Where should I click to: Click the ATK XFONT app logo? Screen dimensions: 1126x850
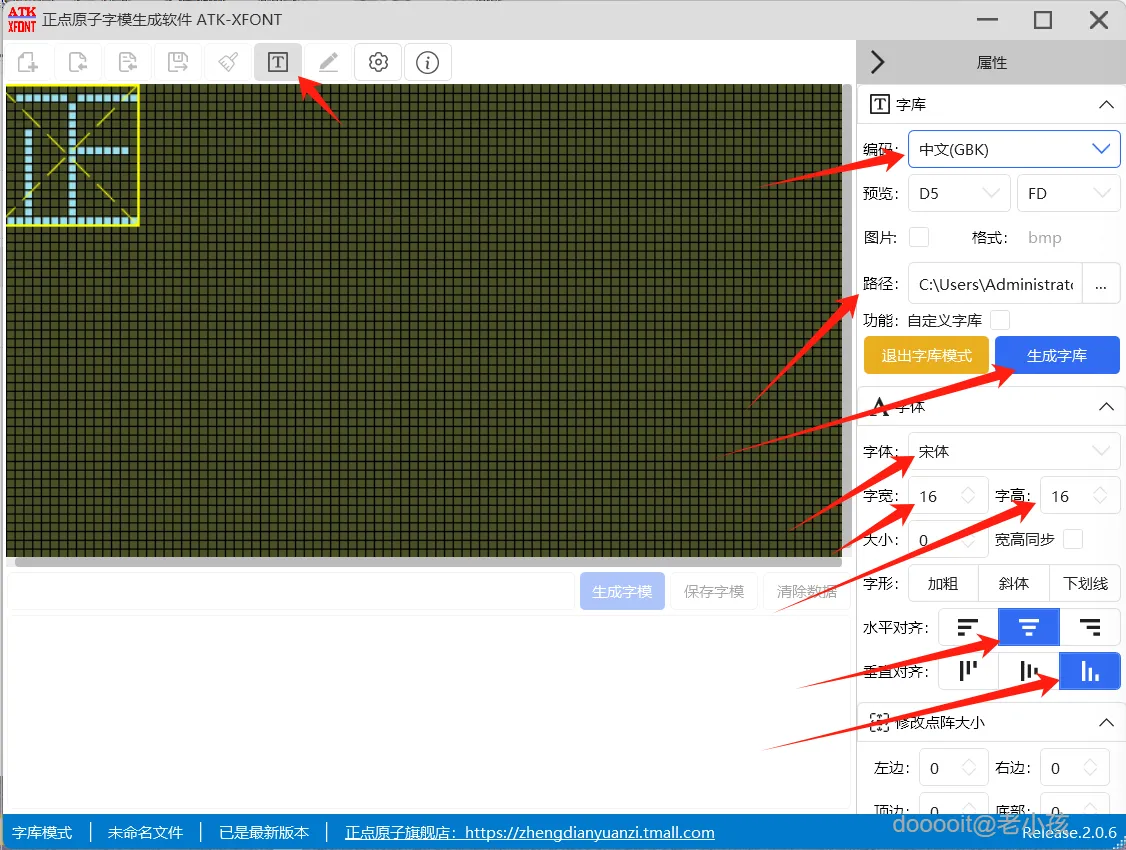[x=22, y=19]
